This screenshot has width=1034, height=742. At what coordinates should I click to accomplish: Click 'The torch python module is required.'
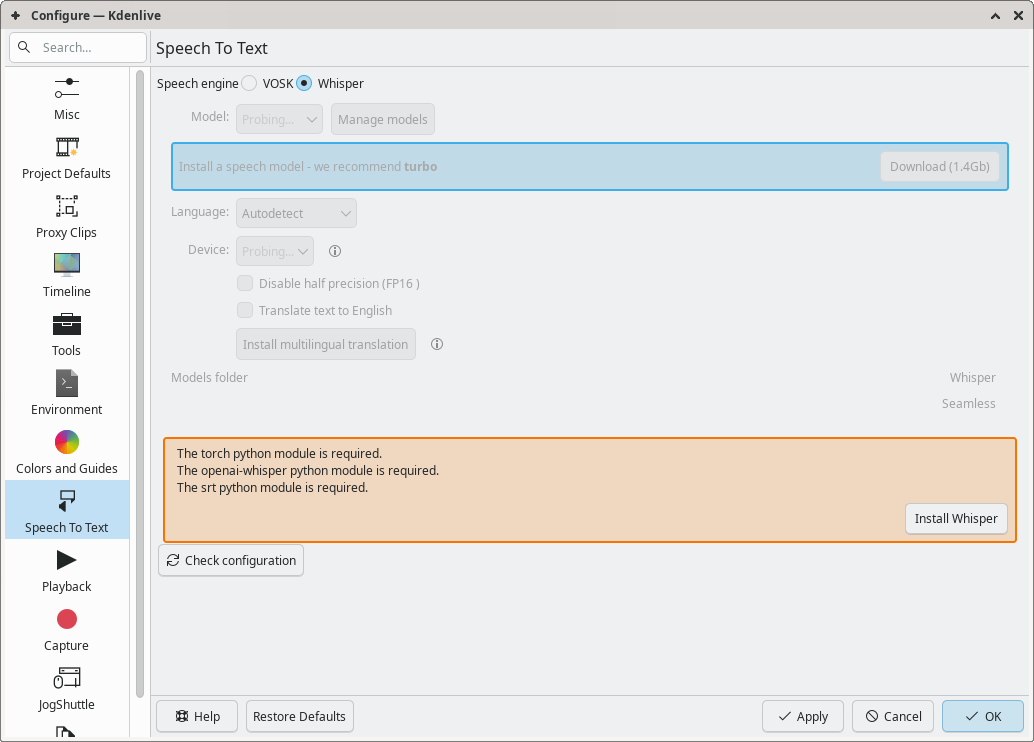click(x=279, y=454)
